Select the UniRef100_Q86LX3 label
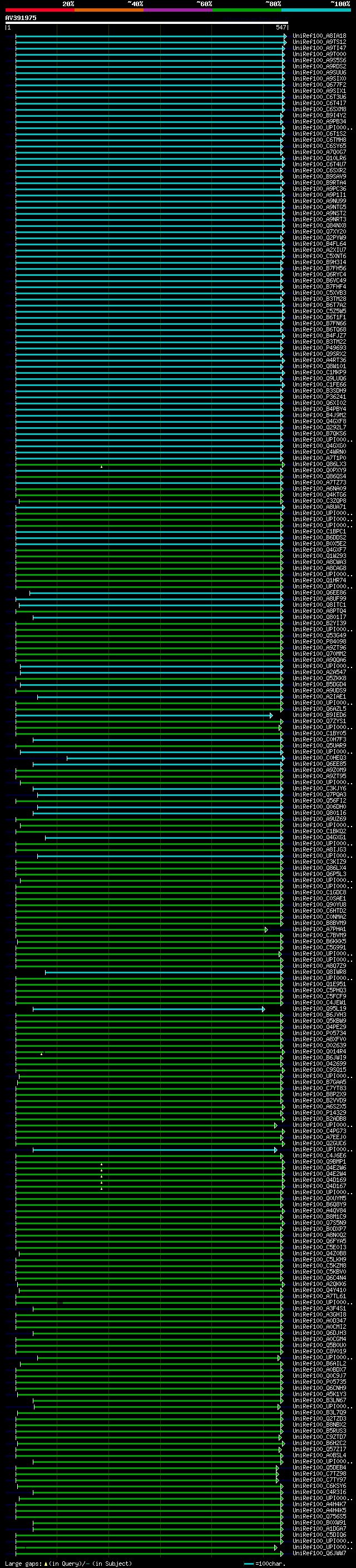The height and width of the screenshot is (1568, 356). (x=319, y=464)
